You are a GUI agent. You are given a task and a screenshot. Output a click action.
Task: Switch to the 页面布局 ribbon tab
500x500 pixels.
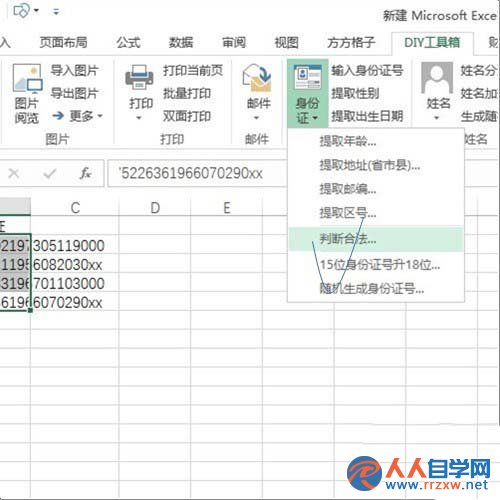pos(63,43)
